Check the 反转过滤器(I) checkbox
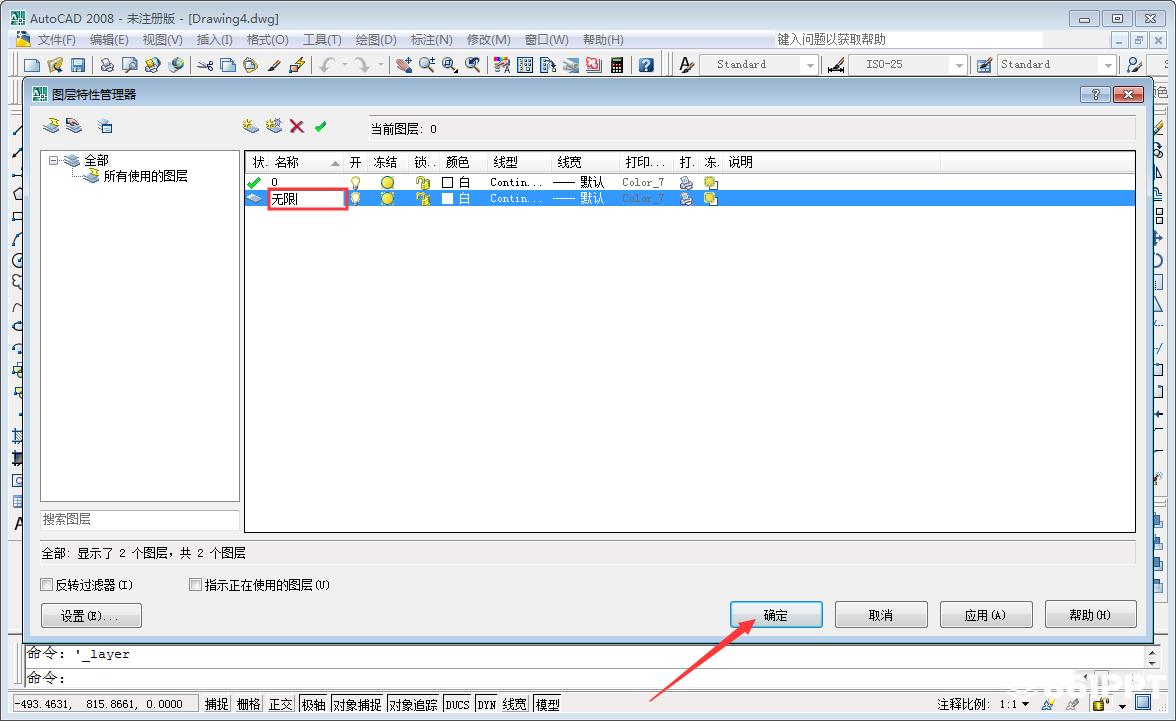This screenshot has width=1176, height=721. [x=46, y=584]
